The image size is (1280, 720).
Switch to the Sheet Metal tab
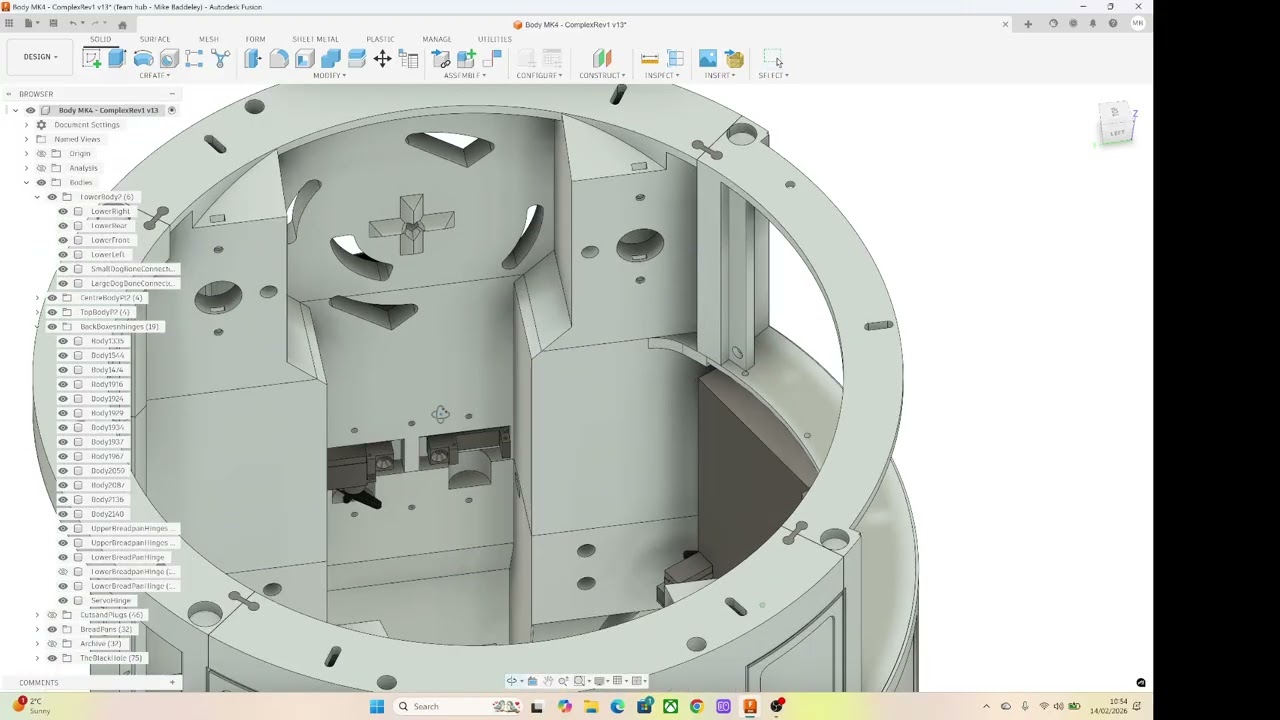[x=315, y=39]
